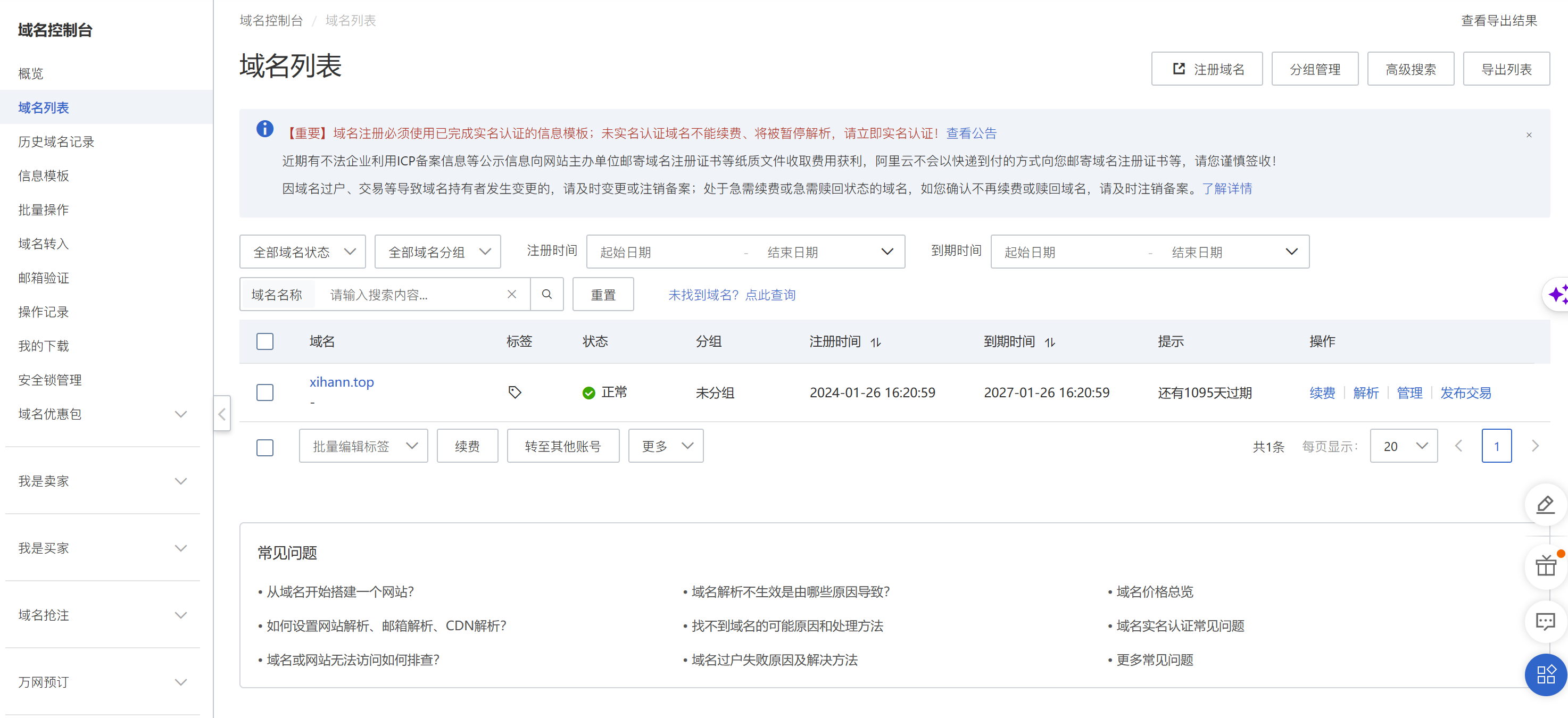Open the chat support icon
This screenshot has width=1568, height=718.
coord(1546,622)
